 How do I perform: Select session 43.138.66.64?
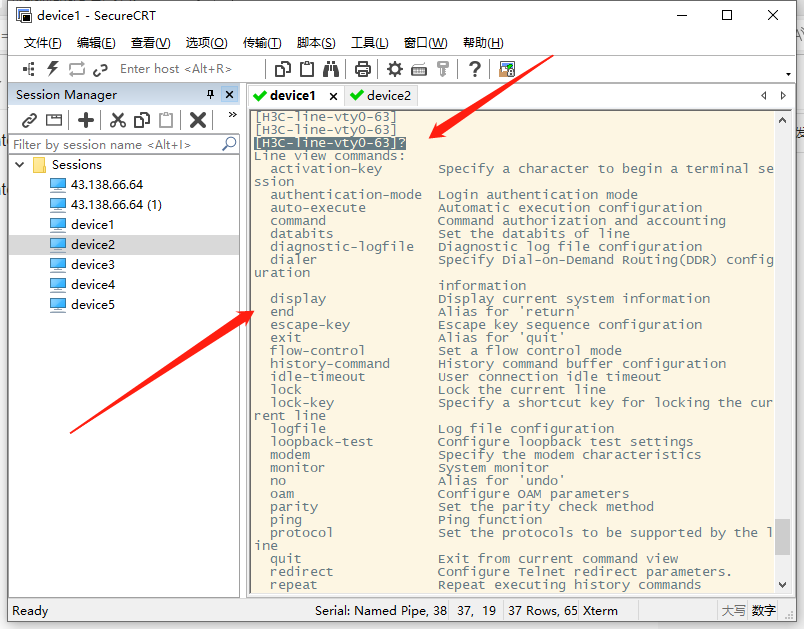(x=107, y=185)
